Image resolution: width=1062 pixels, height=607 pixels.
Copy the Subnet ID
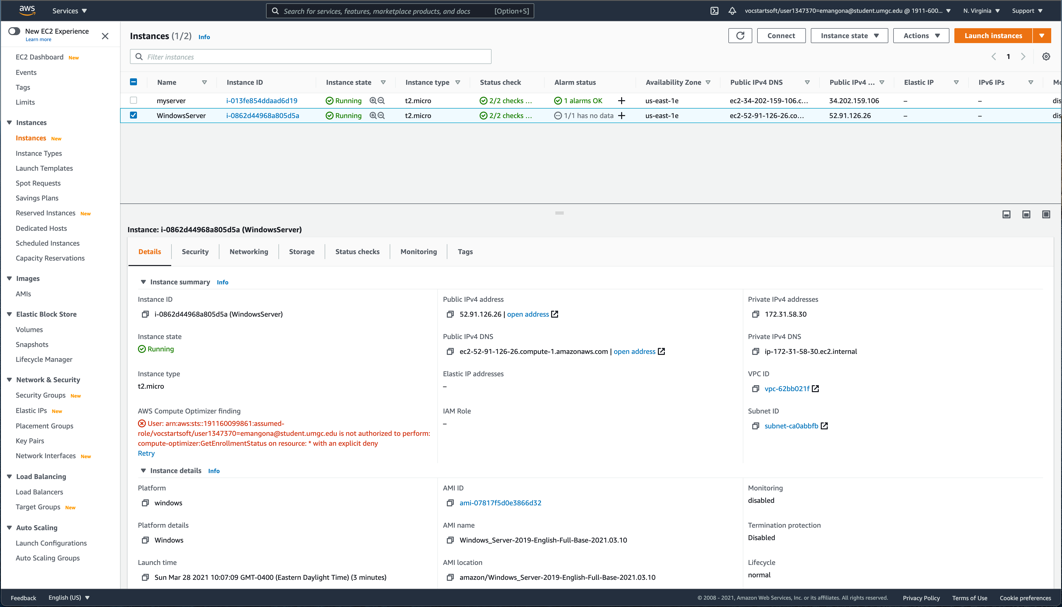point(755,426)
